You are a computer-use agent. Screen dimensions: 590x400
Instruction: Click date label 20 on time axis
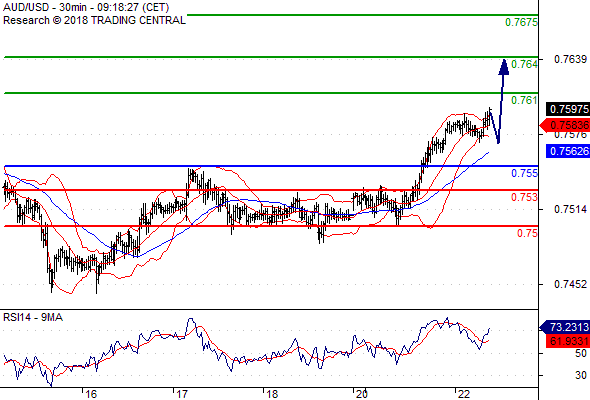coord(361,394)
